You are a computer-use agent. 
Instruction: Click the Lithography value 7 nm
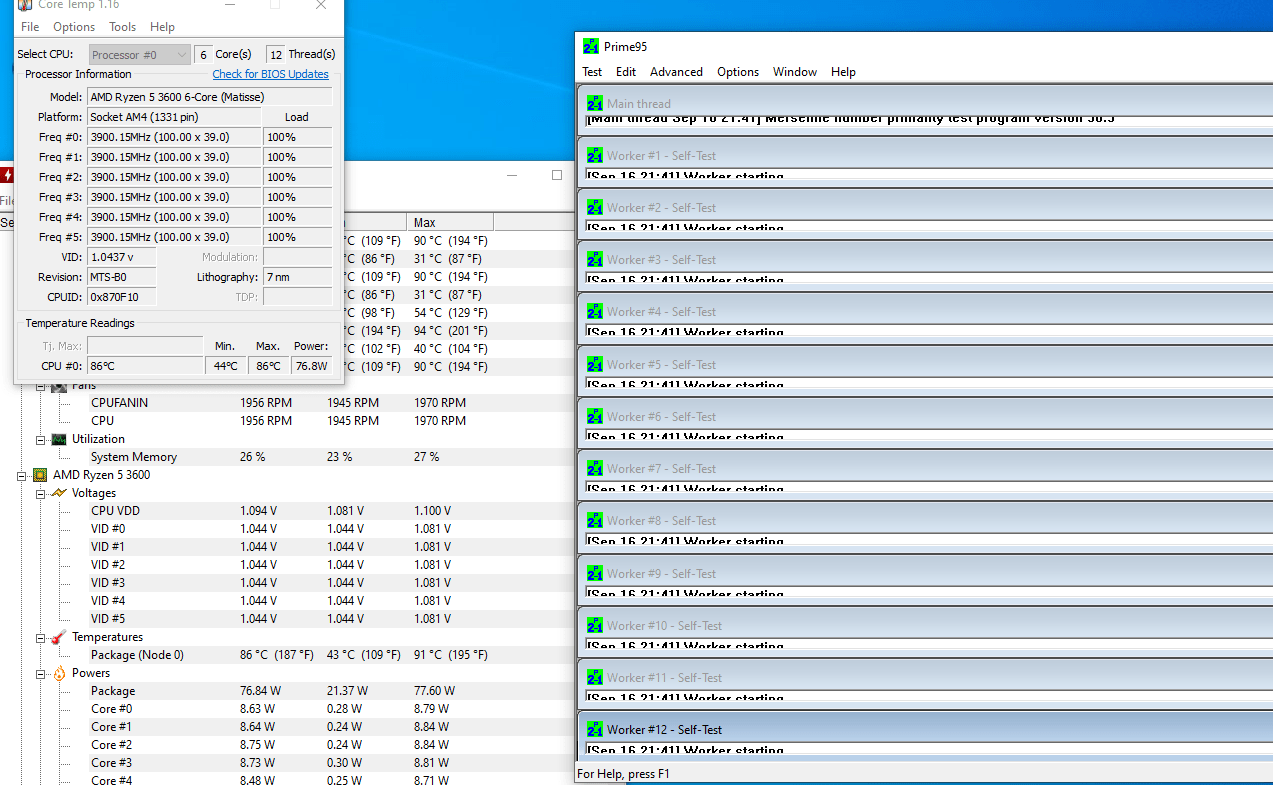pos(298,277)
